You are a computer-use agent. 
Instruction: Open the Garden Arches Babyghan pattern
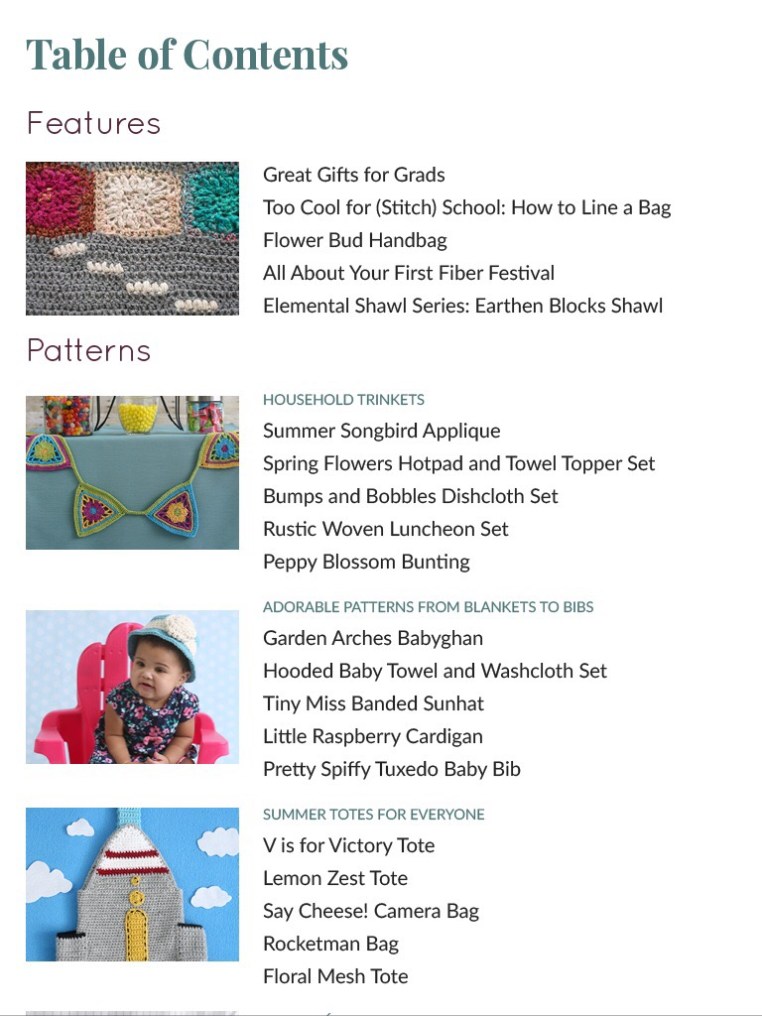point(372,638)
